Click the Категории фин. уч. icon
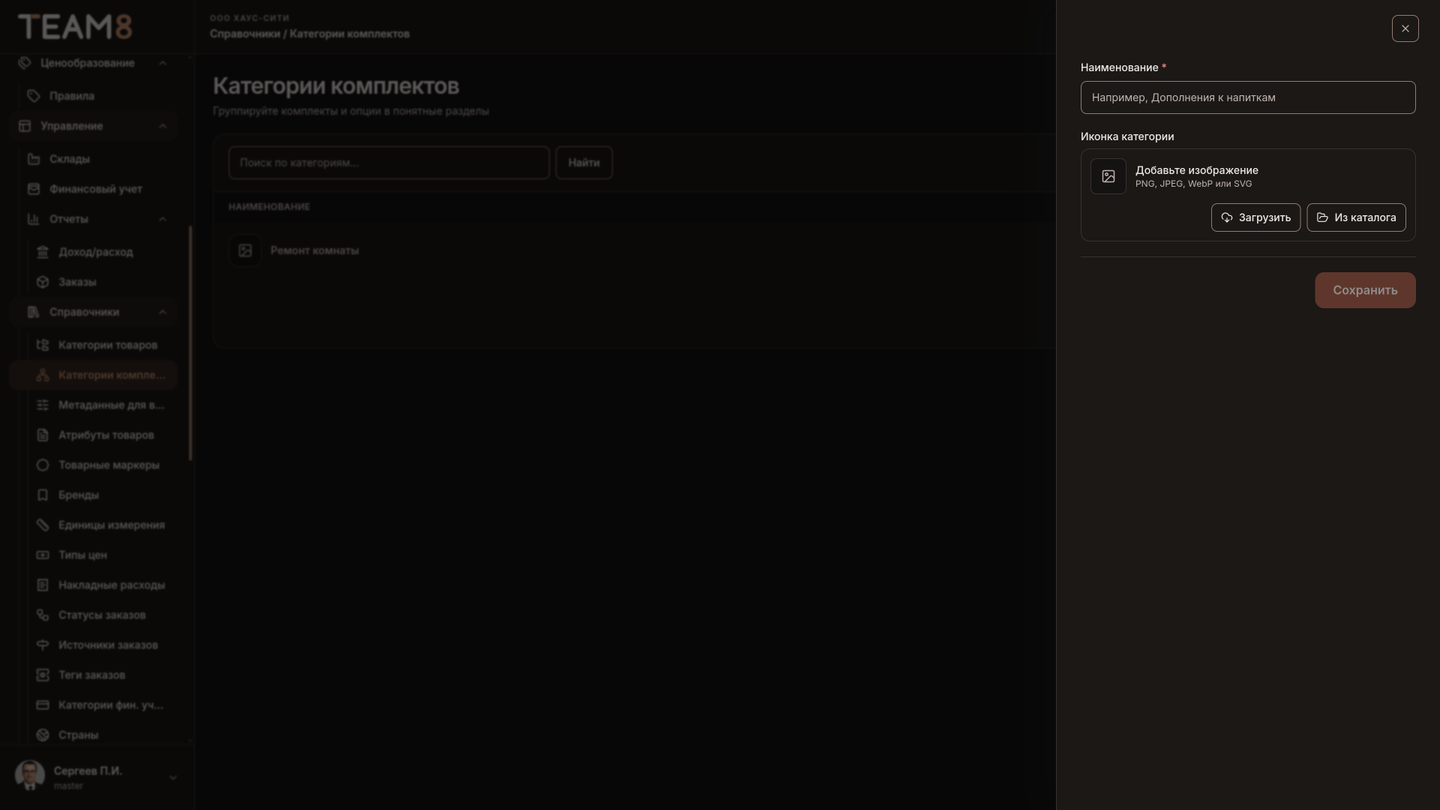Image resolution: width=1440 pixels, height=810 pixels. pos(42,705)
